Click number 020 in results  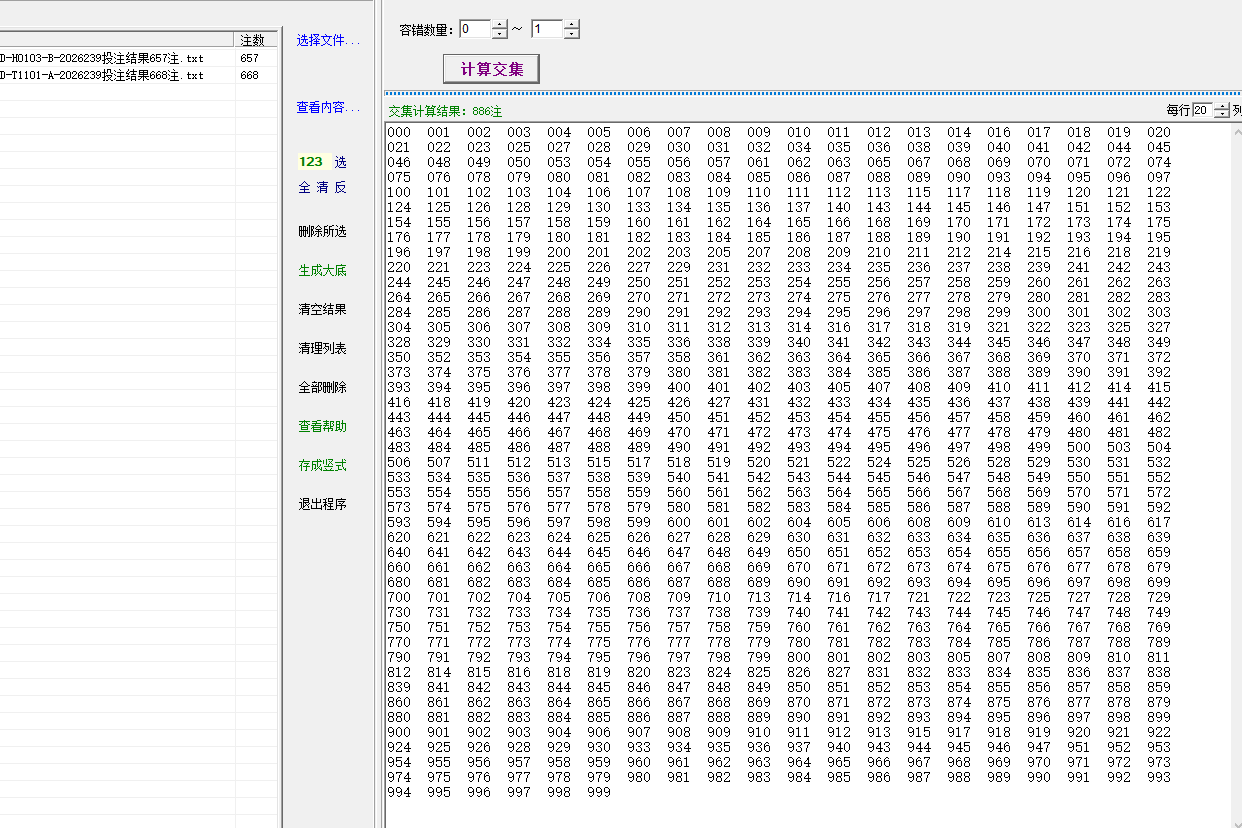coord(1159,132)
